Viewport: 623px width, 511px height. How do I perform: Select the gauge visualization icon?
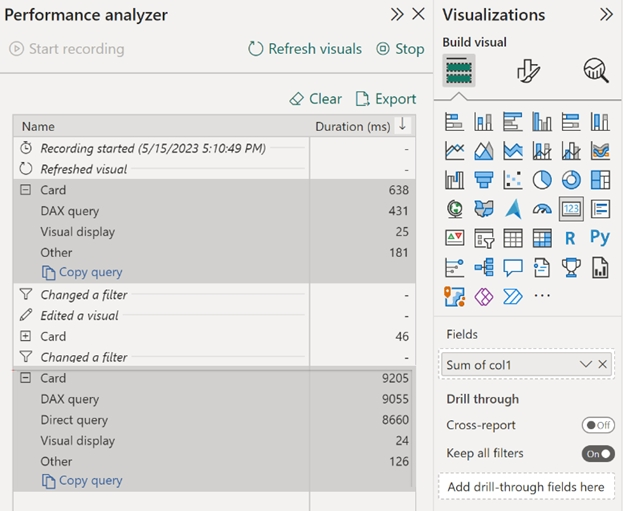pyautogui.click(x=542, y=209)
